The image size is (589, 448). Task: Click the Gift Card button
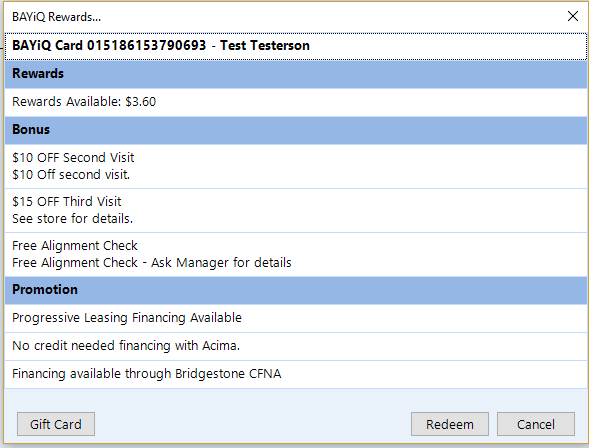point(56,424)
